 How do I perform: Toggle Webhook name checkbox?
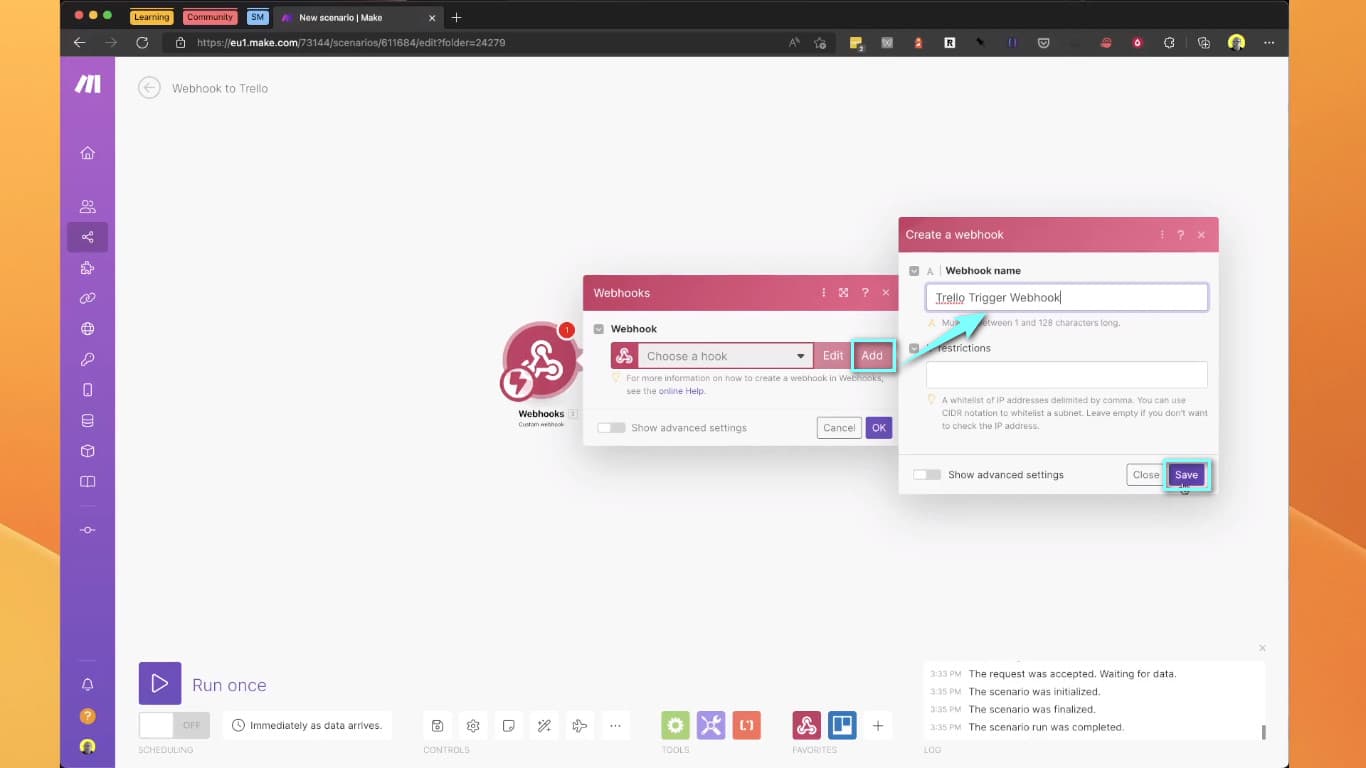[914, 271]
